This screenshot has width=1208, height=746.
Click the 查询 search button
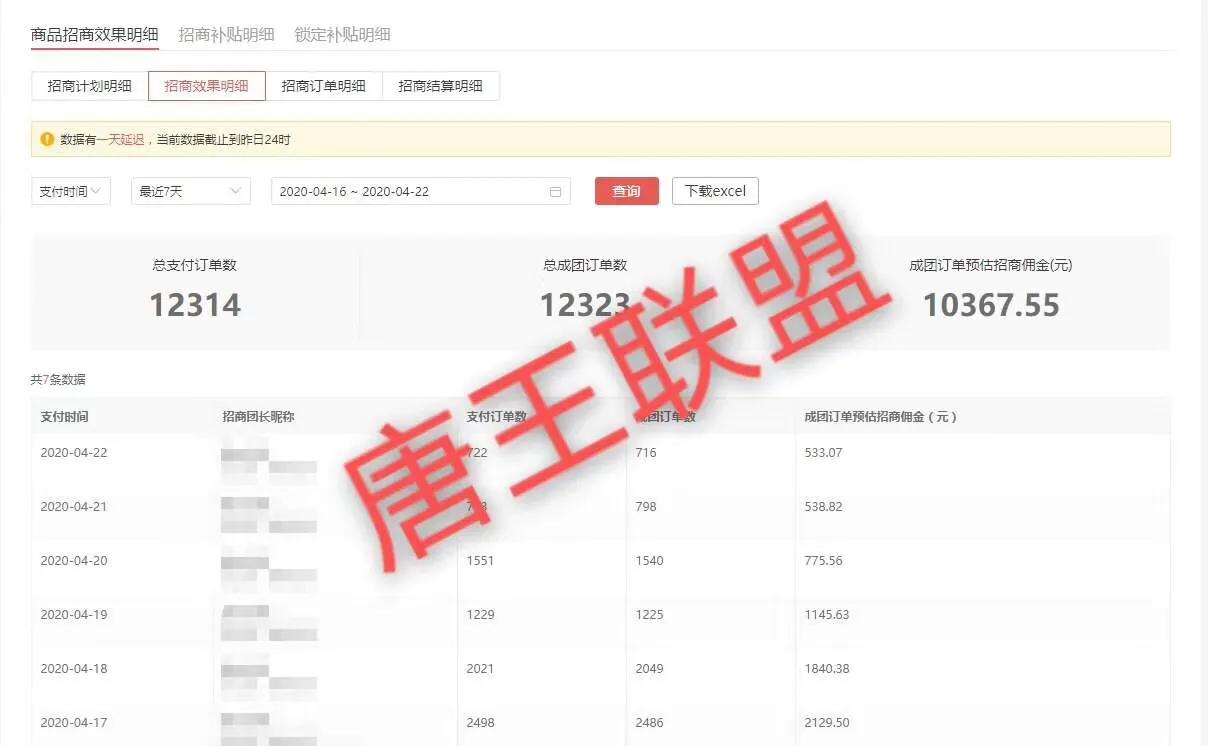pos(626,190)
